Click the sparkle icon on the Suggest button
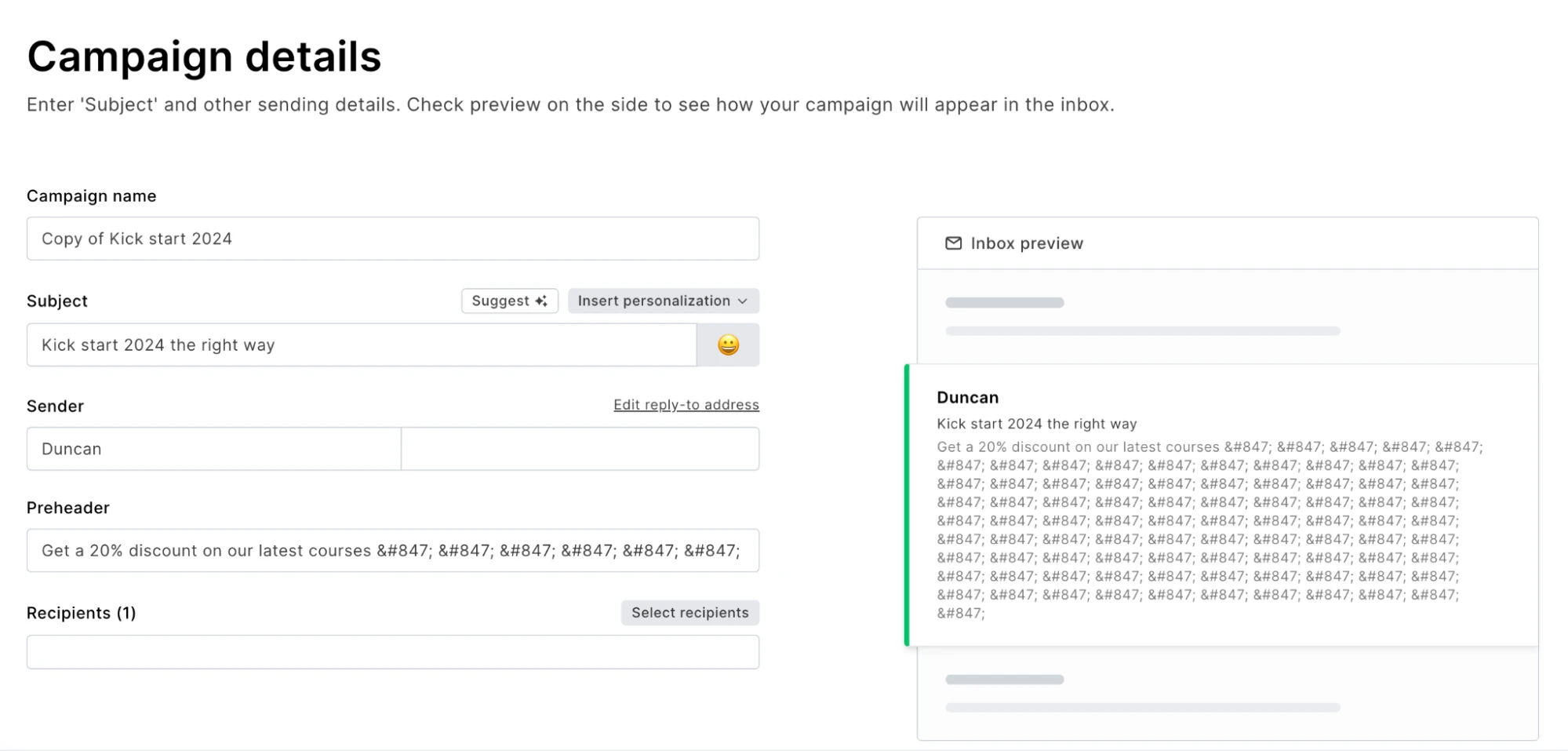Viewport: 1568px width, 751px height. (541, 301)
